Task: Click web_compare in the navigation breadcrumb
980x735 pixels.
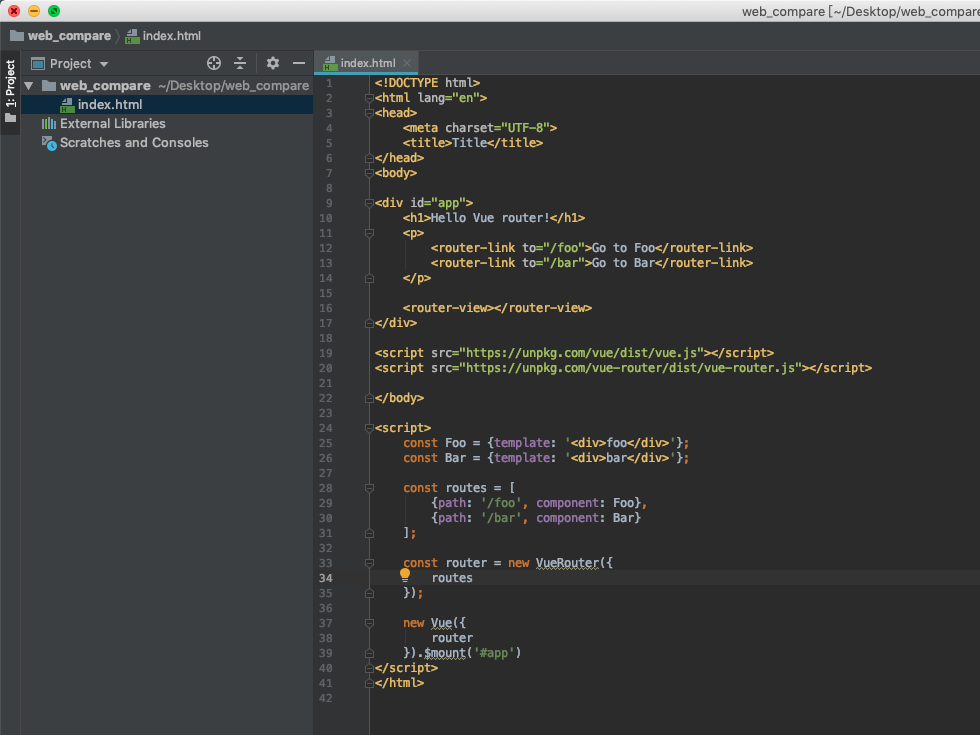Action: tap(69, 36)
